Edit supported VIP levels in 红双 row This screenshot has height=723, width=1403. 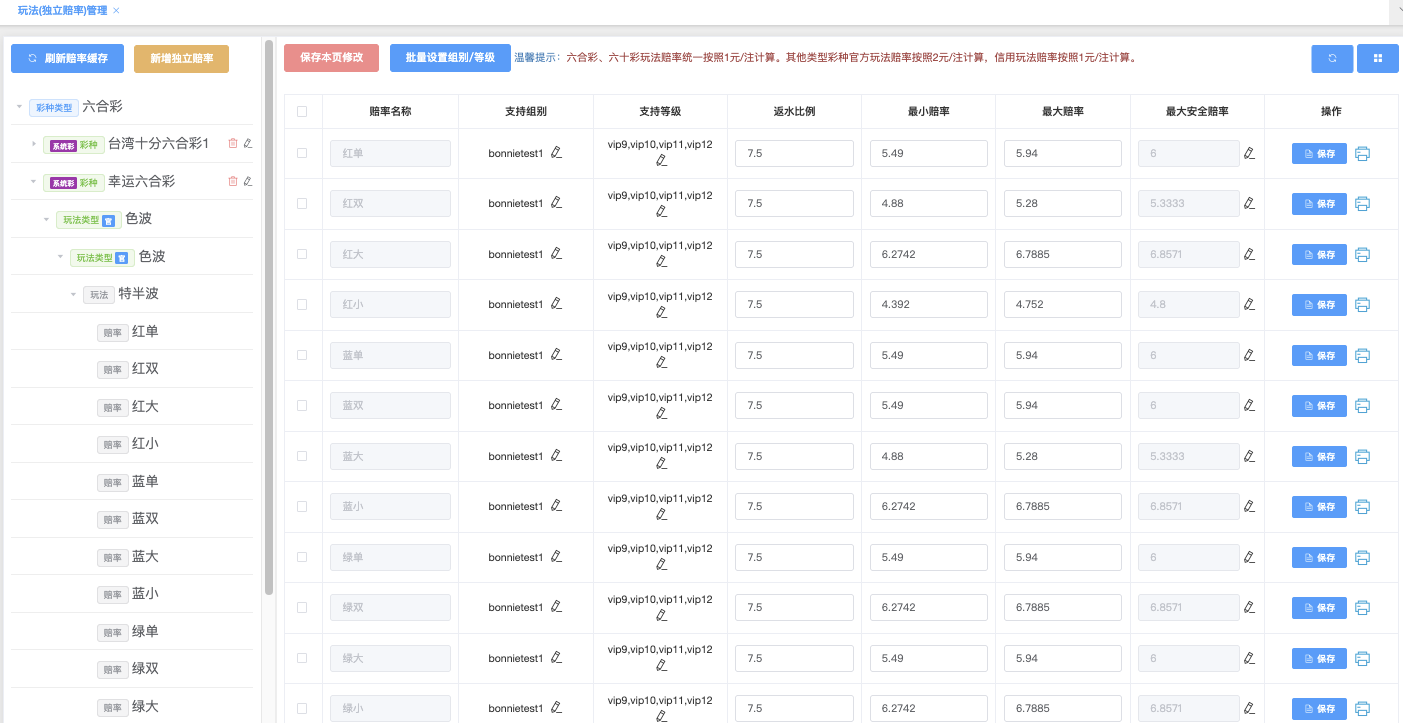click(x=661, y=211)
